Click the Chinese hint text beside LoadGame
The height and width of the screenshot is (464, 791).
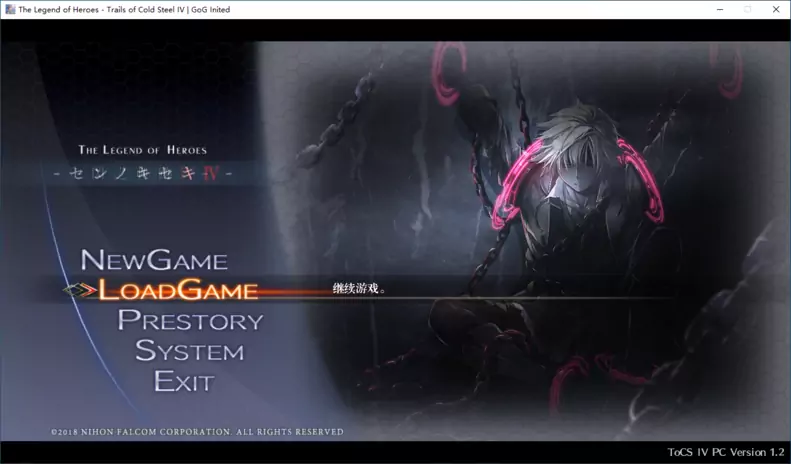359,288
